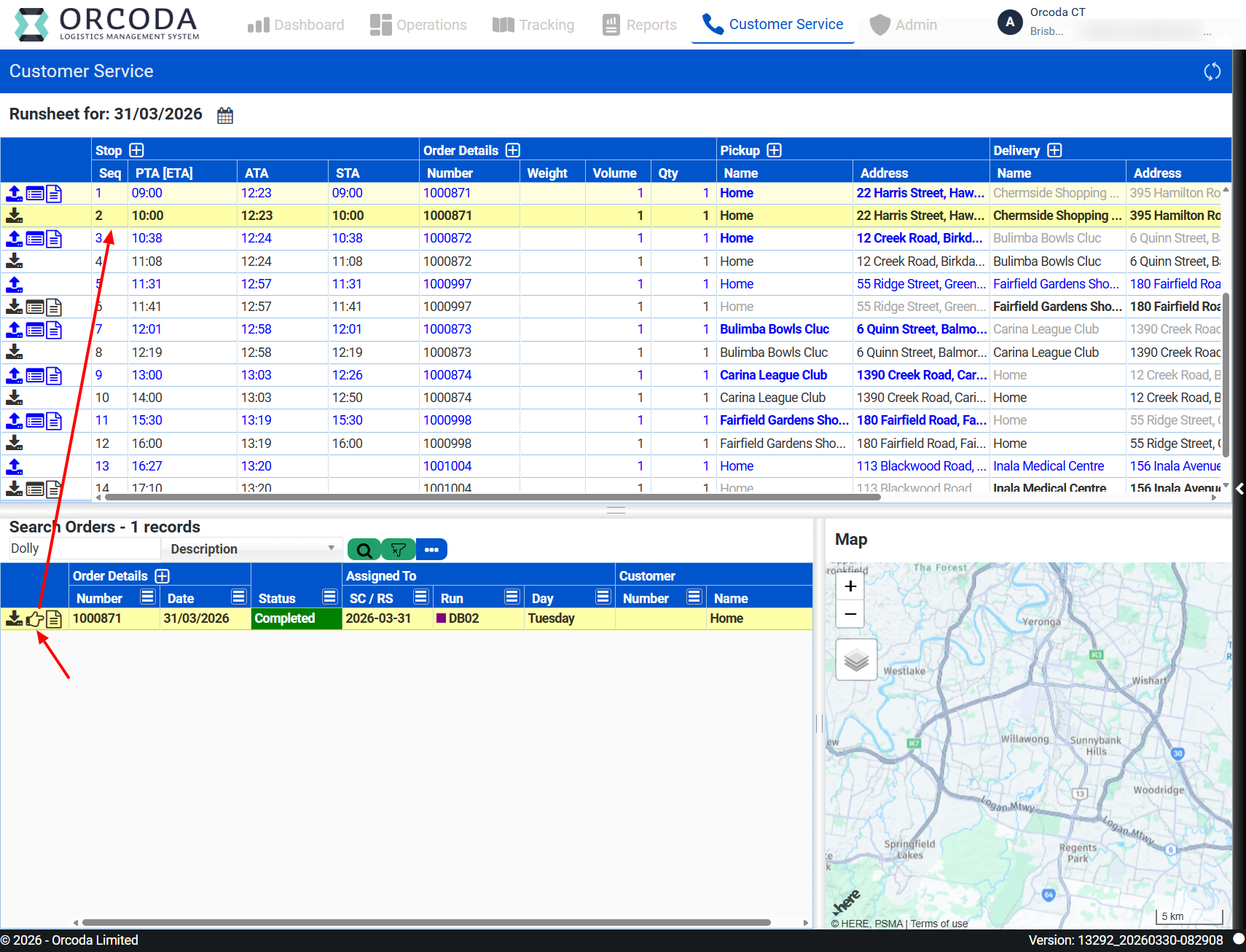The image size is (1246, 952).
Task: Open the blue three-dots more options button
Action: (x=431, y=550)
